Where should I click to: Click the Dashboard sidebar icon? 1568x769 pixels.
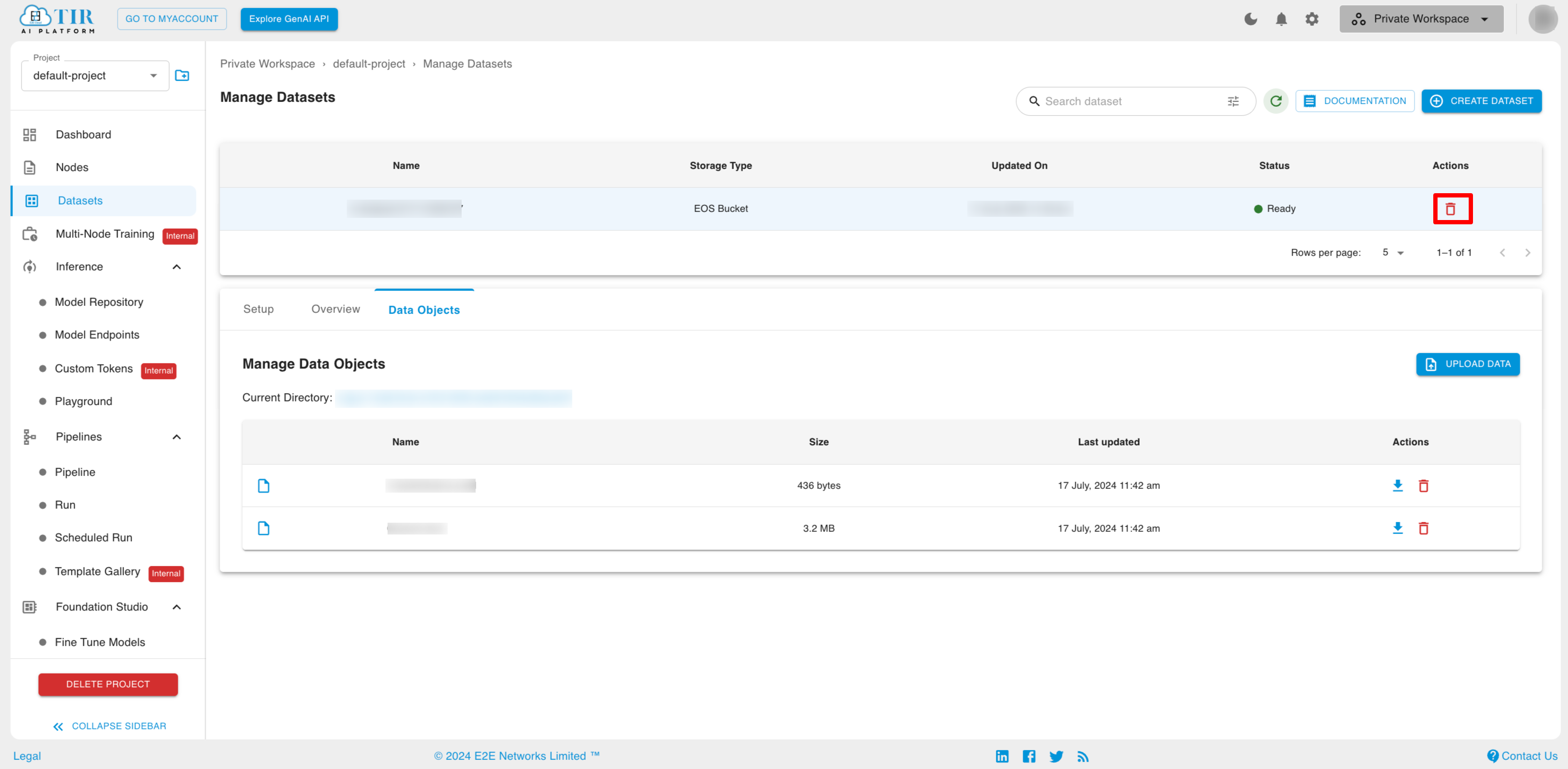[x=29, y=135]
